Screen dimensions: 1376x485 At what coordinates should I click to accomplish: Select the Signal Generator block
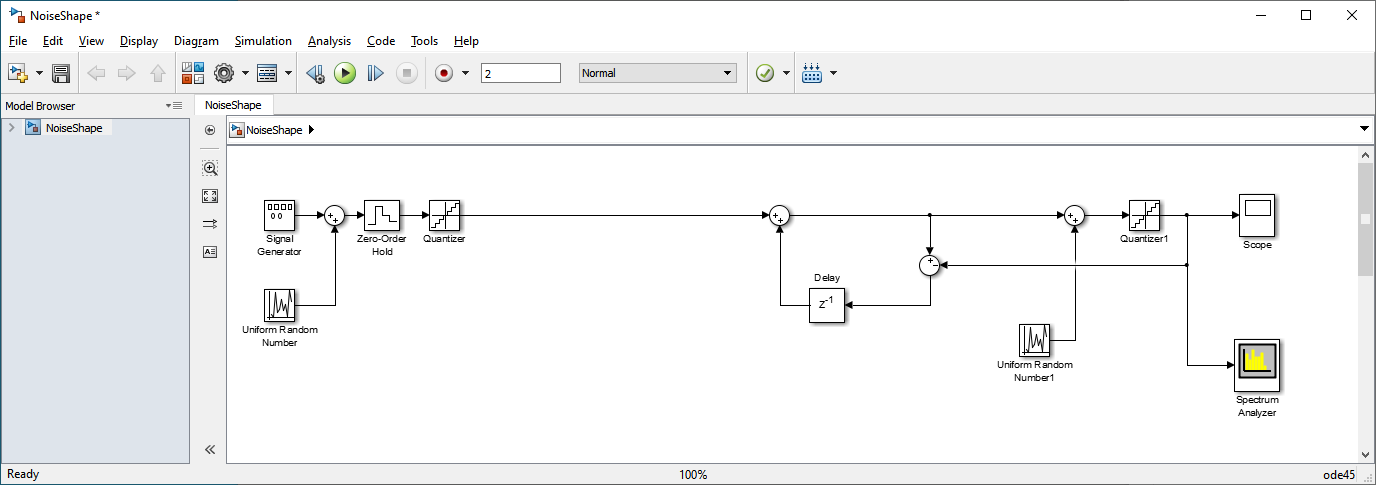(280, 215)
